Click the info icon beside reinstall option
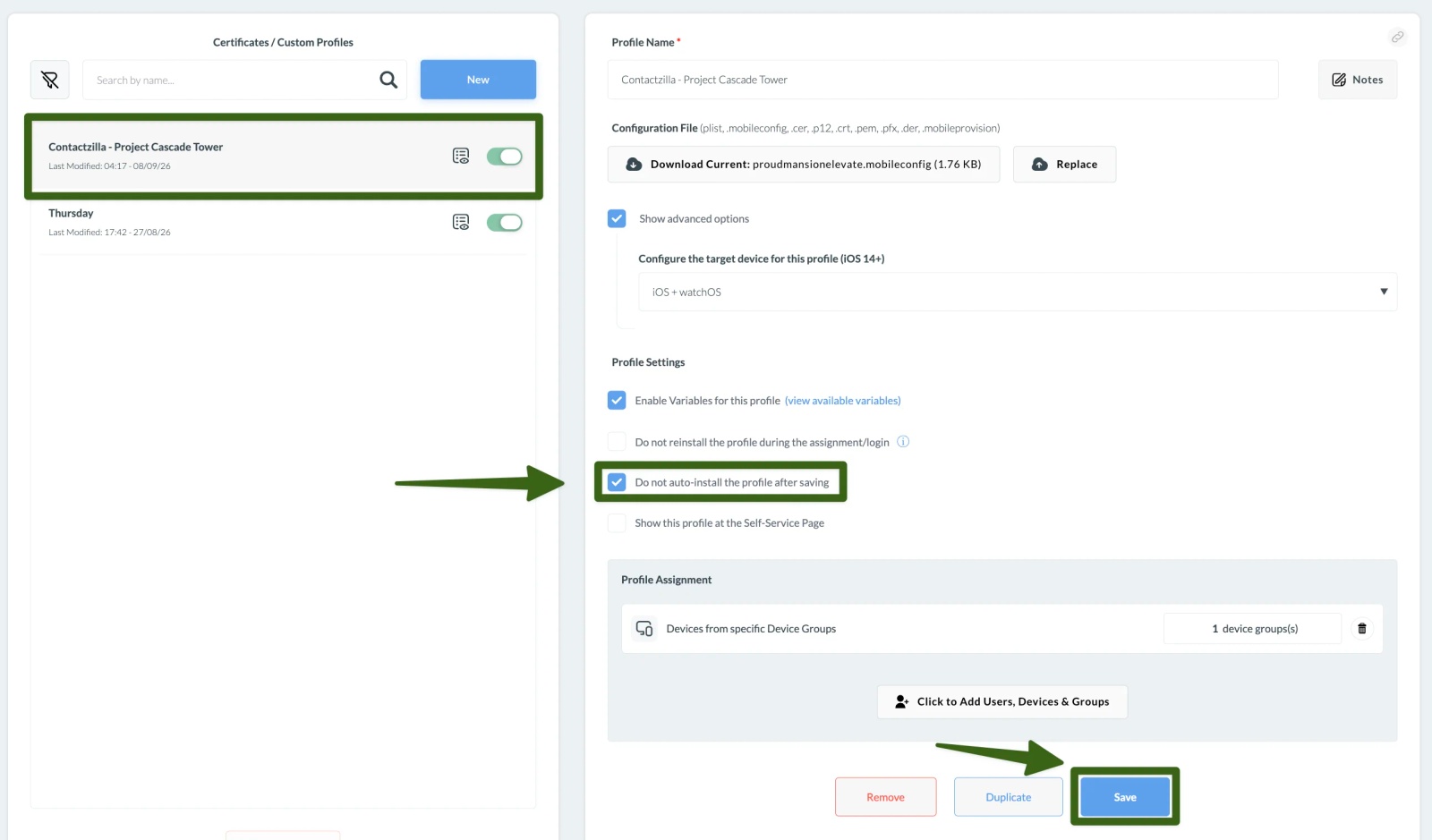This screenshot has height=840, width=1432. point(903,441)
